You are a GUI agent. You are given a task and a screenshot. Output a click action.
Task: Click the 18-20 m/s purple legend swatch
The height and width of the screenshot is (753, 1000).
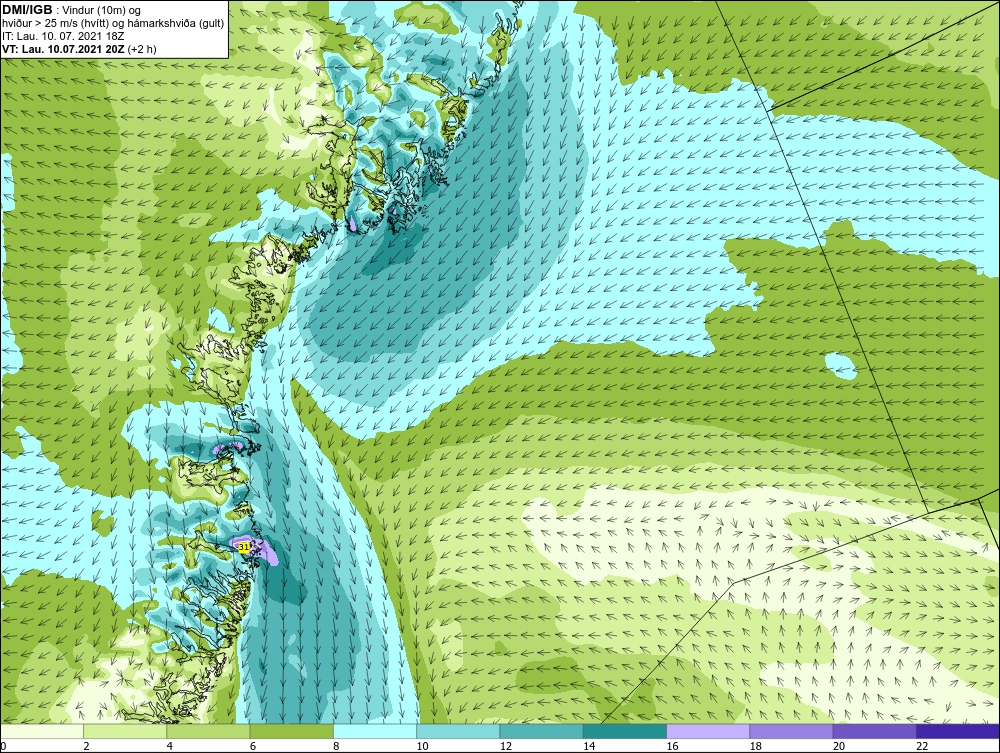click(x=791, y=731)
